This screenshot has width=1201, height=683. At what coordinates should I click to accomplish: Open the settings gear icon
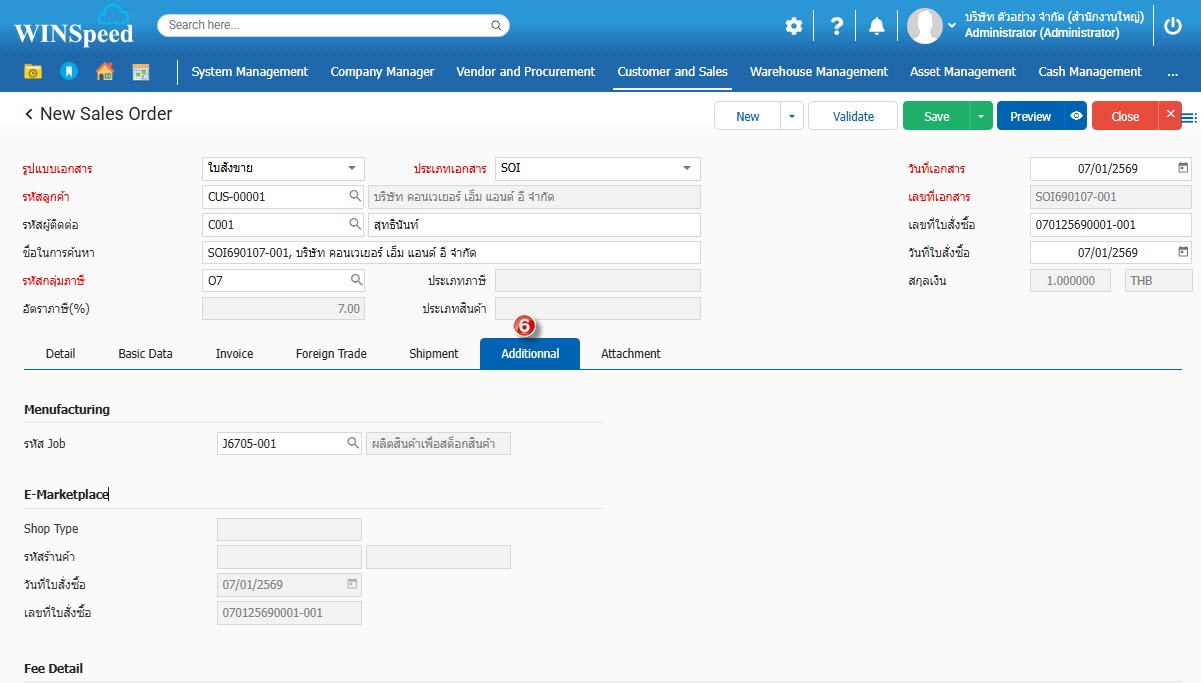pos(793,26)
